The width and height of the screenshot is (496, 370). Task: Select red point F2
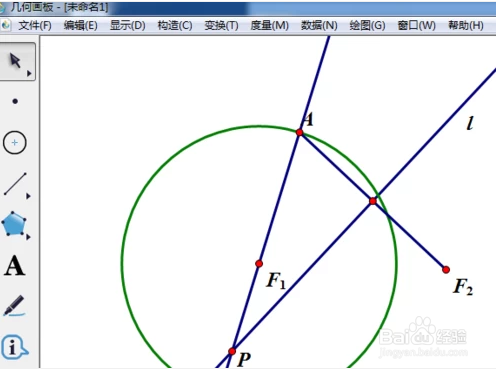pyautogui.click(x=446, y=270)
